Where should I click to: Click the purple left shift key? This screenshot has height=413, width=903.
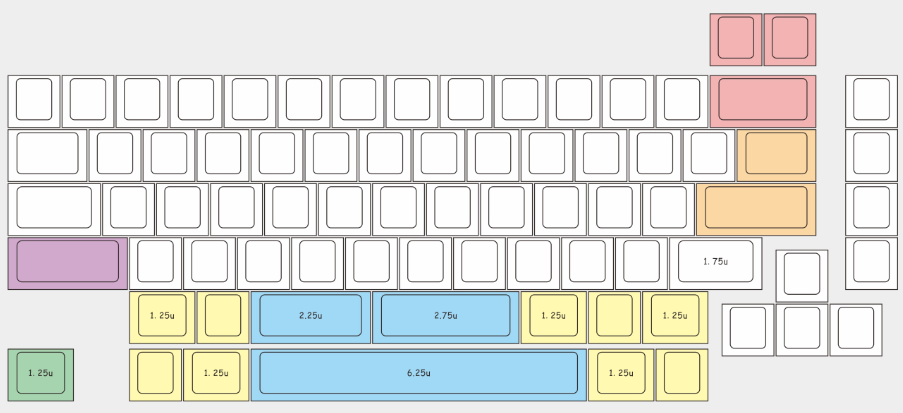(x=68, y=263)
